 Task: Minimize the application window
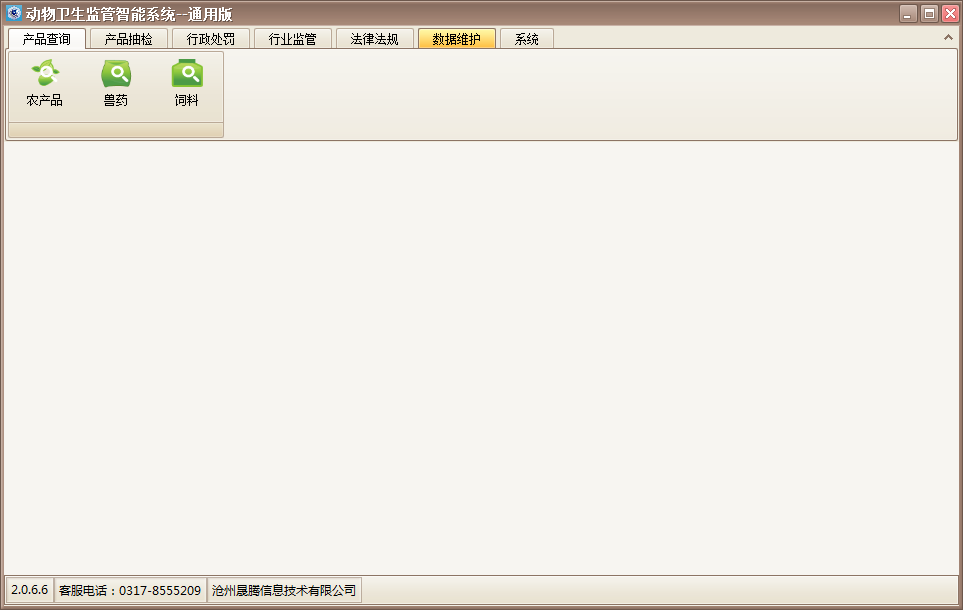tap(908, 14)
